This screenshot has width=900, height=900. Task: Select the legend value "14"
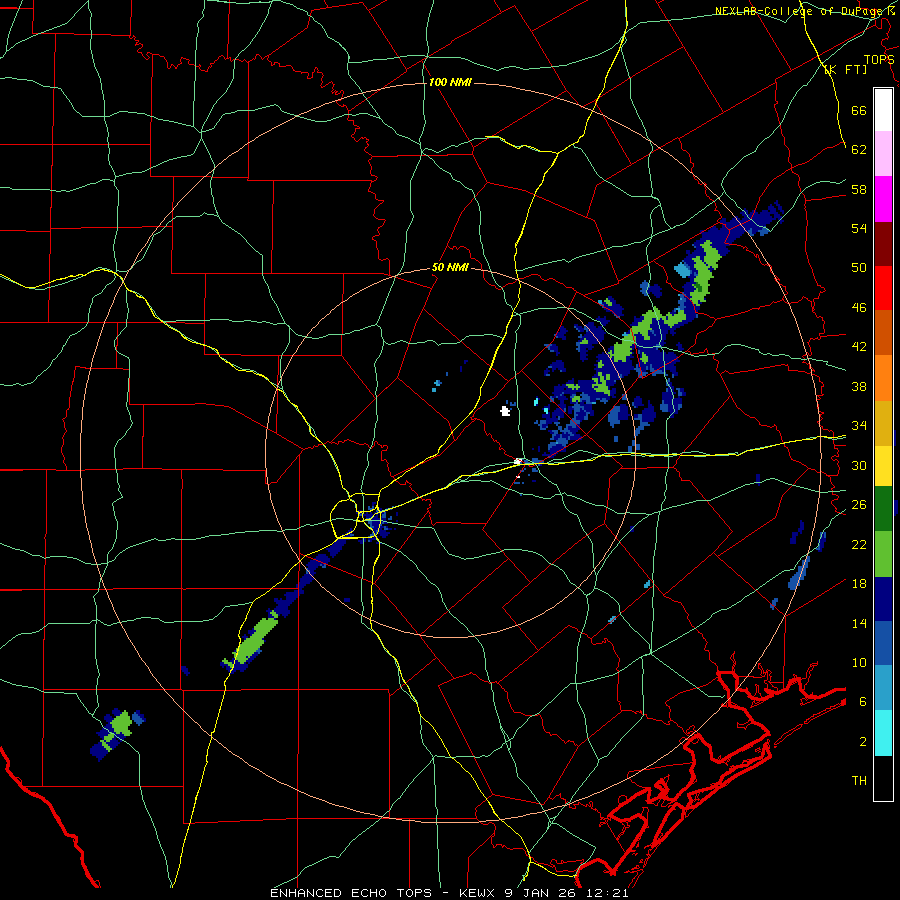pos(859,623)
